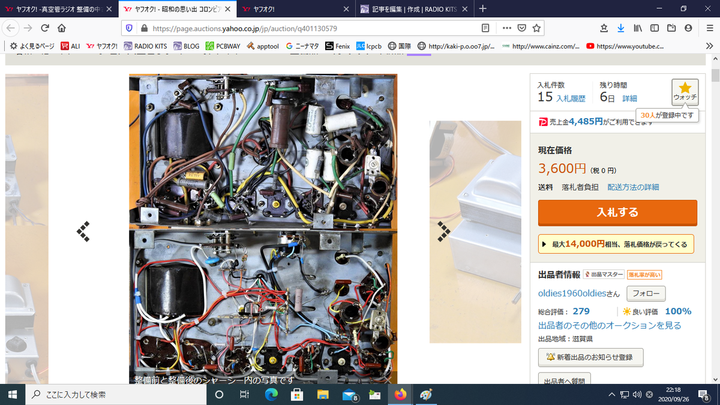The height and width of the screenshot is (405, 720).
Task: Show previous photo with left arrow
Action: pyautogui.click(x=83, y=231)
